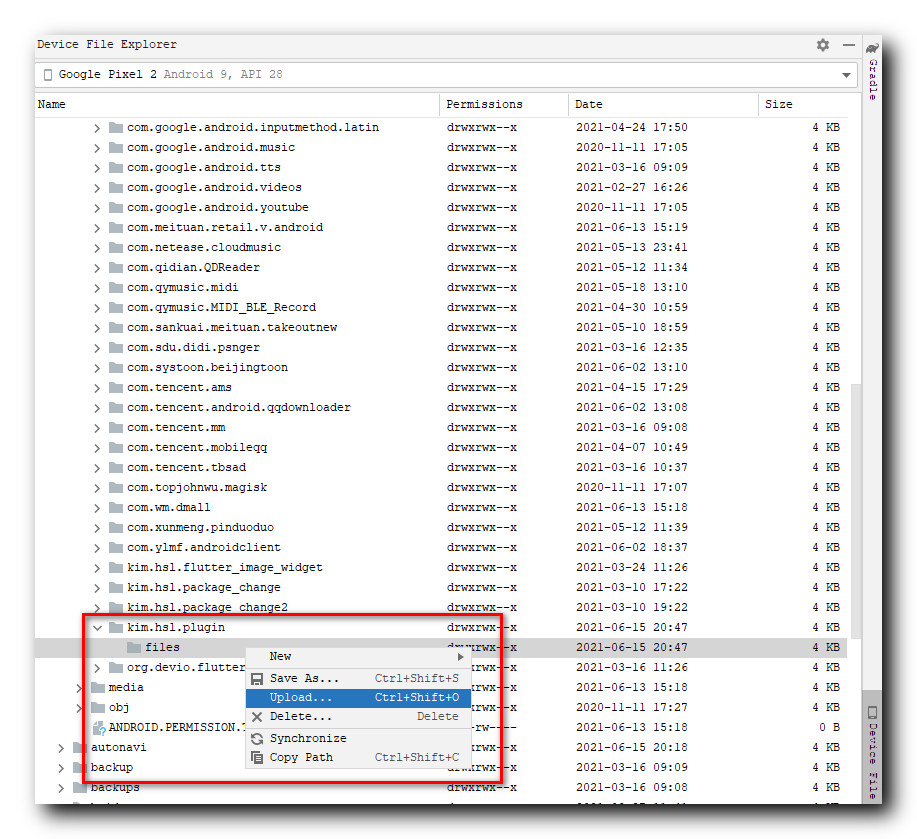Expand the backup folder
This screenshot has width=917, height=839.
61,768
